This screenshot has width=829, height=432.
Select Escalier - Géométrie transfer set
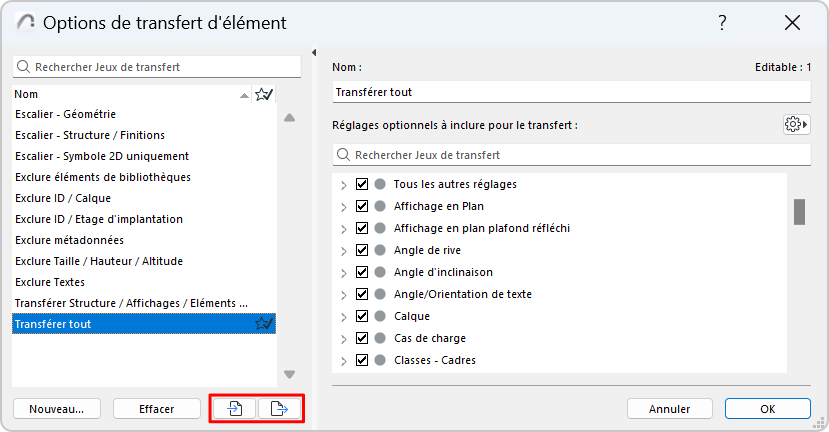coord(66,114)
